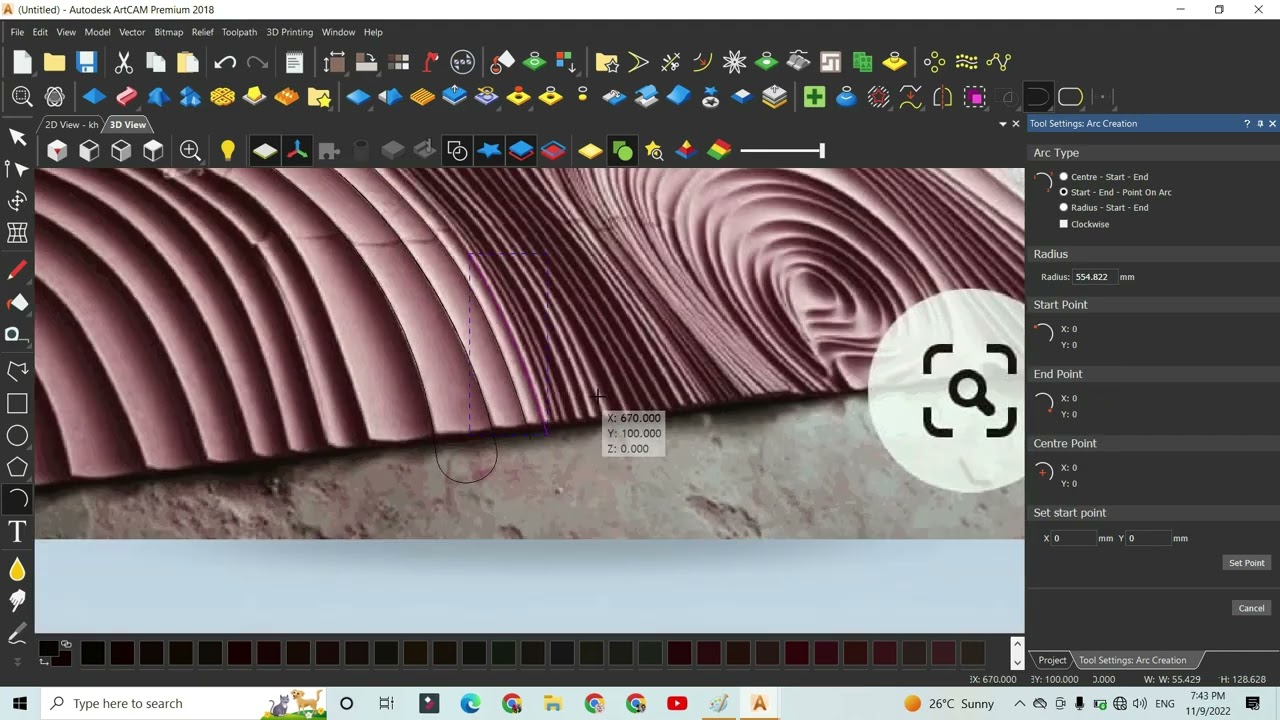Viewport: 1280px width, 720px height.
Task: Select the Create Rectangle tool
Action: (x=17, y=403)
